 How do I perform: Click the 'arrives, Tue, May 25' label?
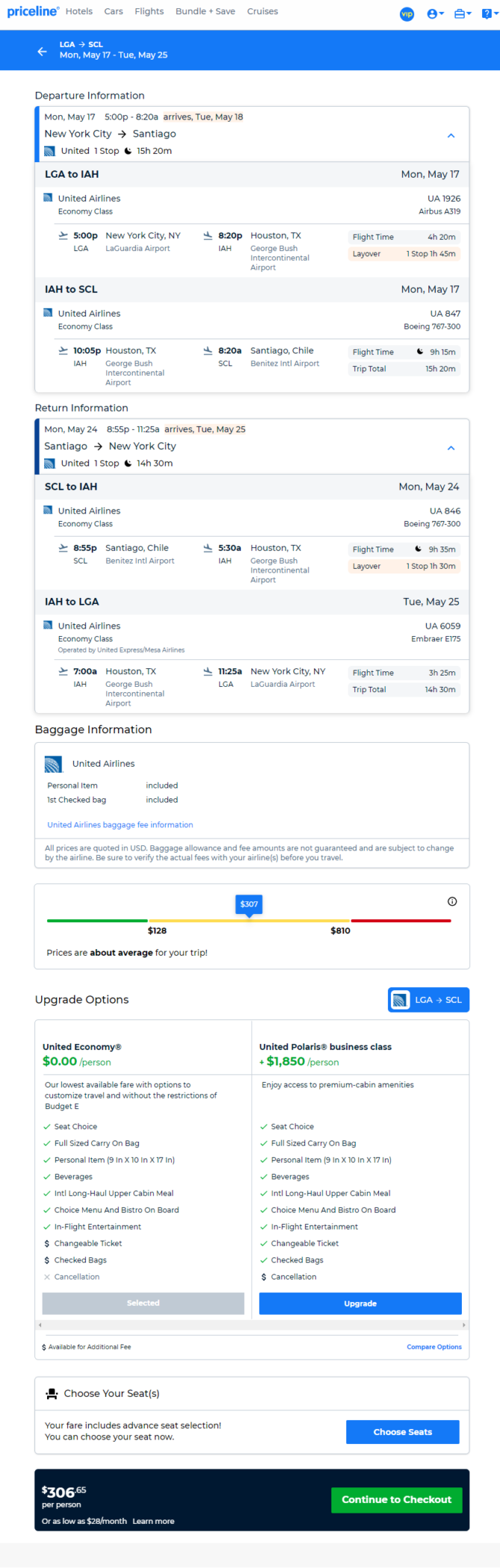[204, 429]
